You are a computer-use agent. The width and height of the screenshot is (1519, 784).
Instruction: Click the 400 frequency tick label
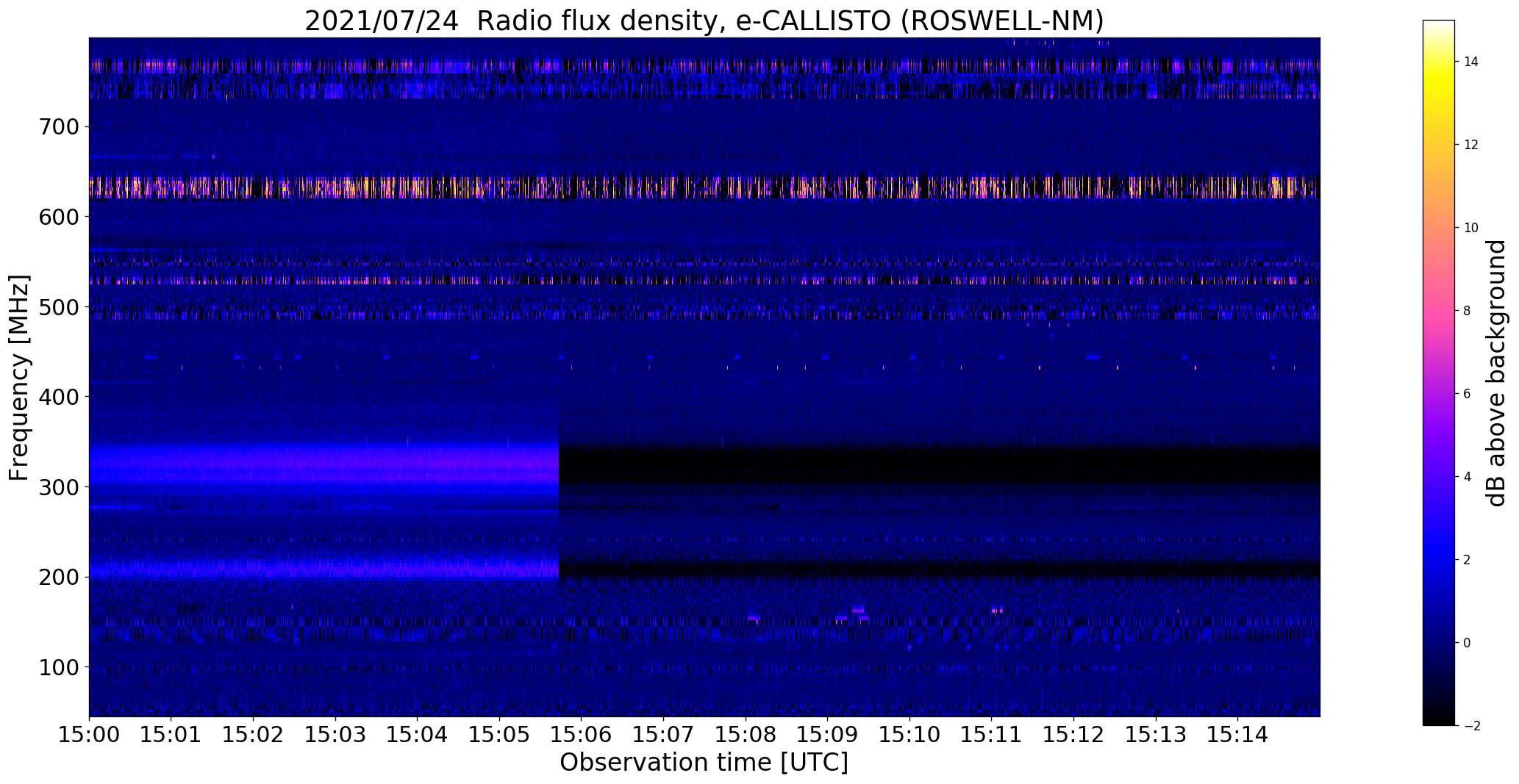click(58, 397)
